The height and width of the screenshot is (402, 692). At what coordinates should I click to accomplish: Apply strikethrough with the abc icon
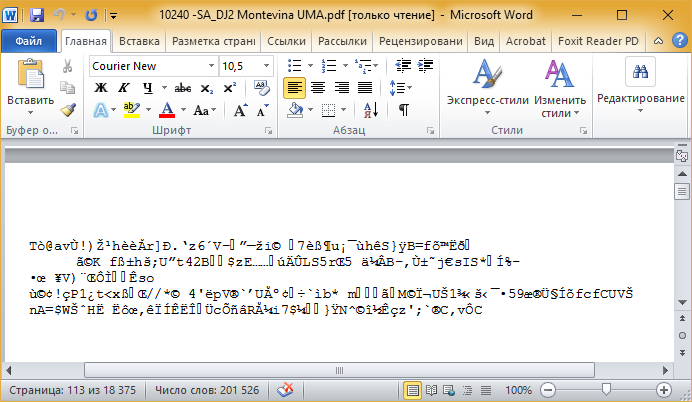click(x=184, y=87)
